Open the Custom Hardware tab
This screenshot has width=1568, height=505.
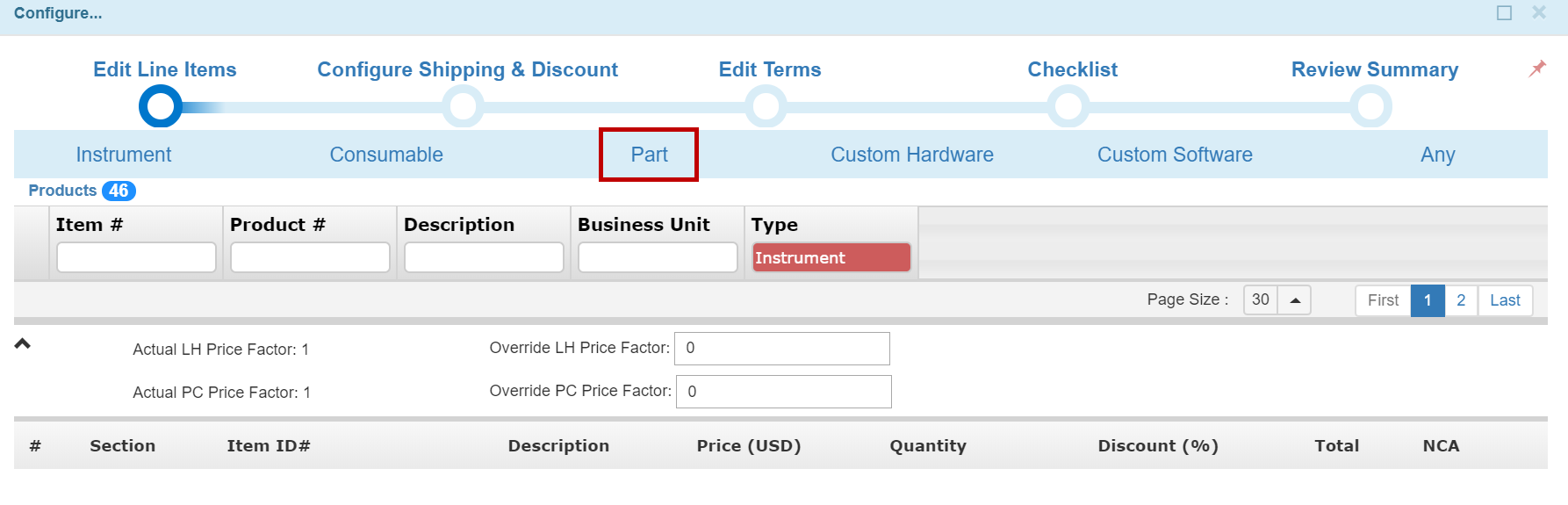[x=912, y=155]
